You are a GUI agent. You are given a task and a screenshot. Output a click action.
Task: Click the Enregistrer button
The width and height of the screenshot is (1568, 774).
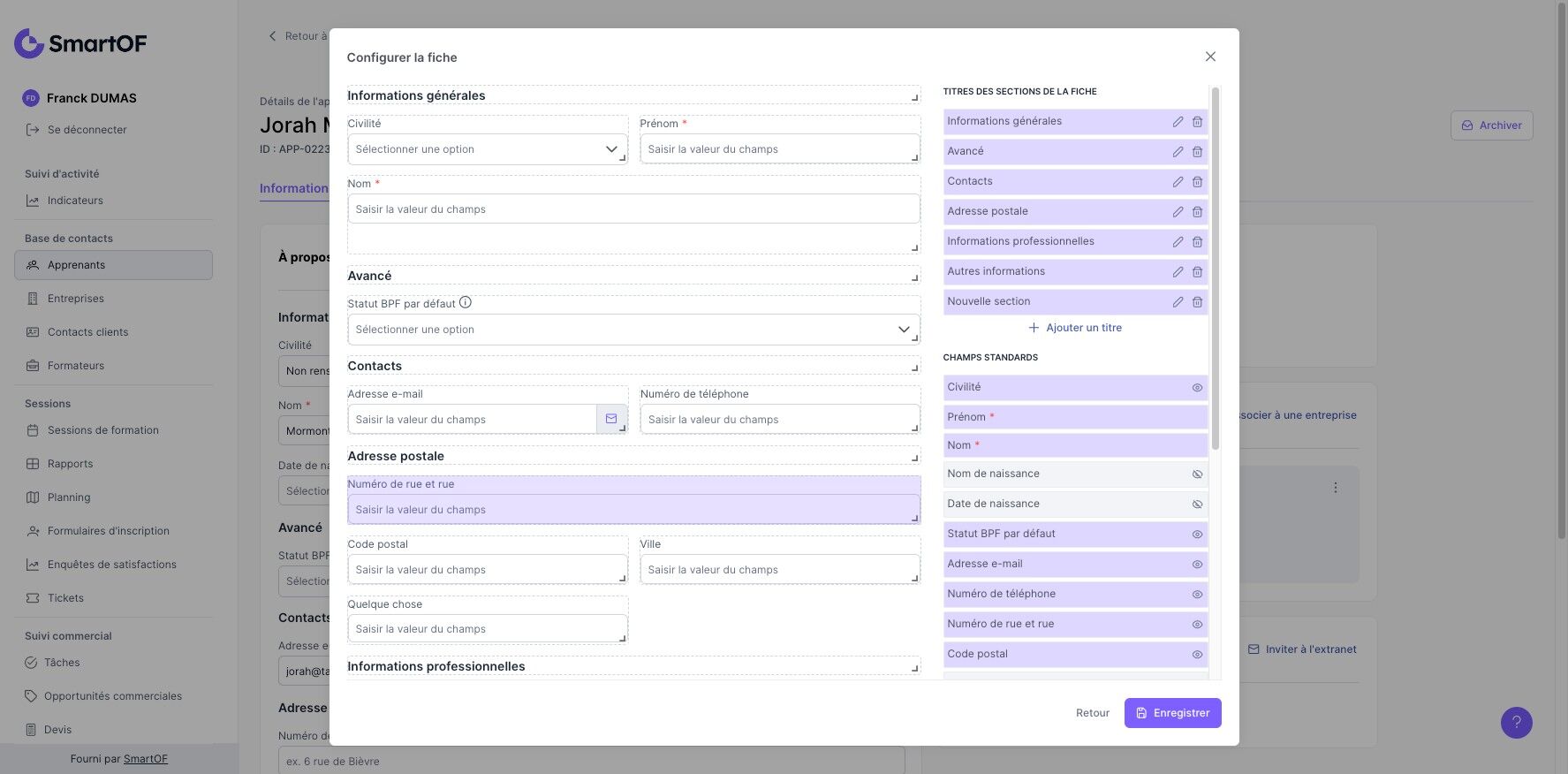pyautogui.click(x=1172, y=713)
